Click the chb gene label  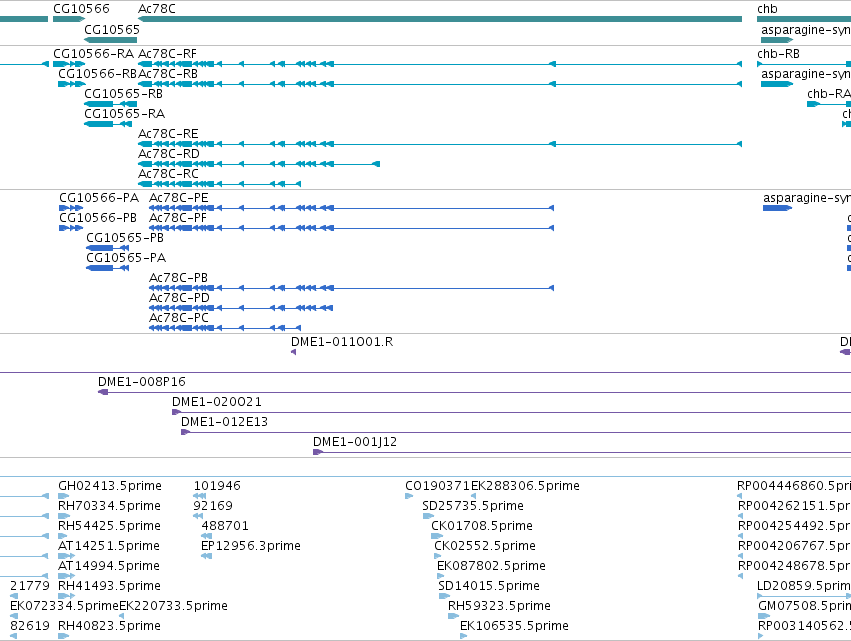(x=767, y=9)
